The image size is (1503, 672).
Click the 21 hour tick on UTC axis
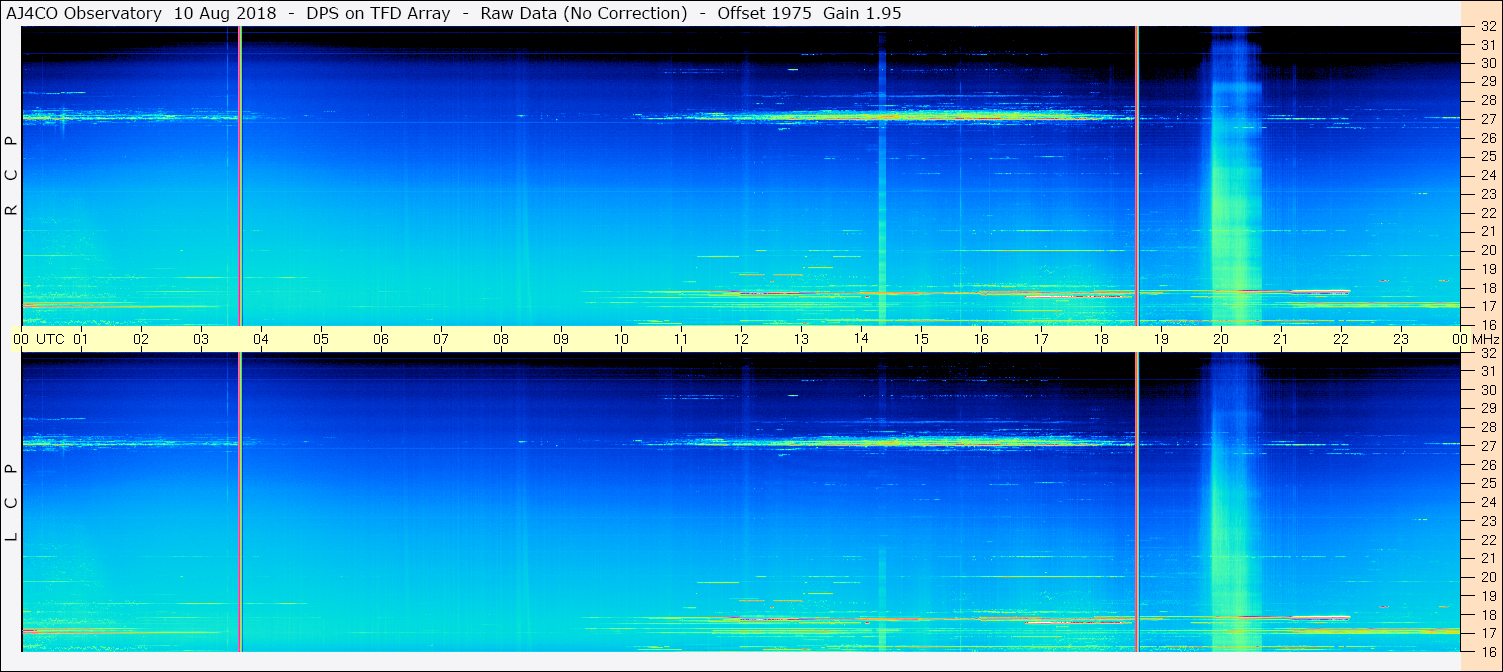click(1281, 339)
